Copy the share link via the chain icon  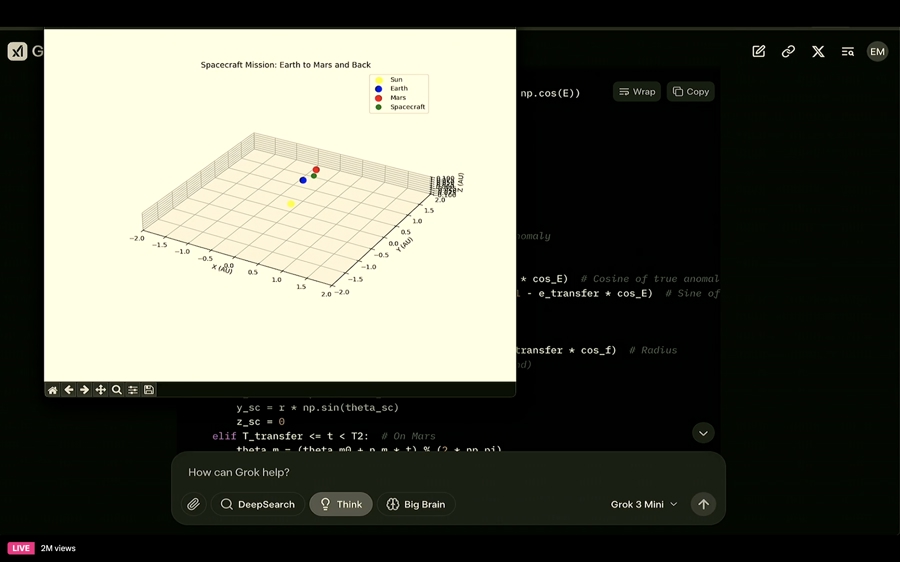[788, 52]
